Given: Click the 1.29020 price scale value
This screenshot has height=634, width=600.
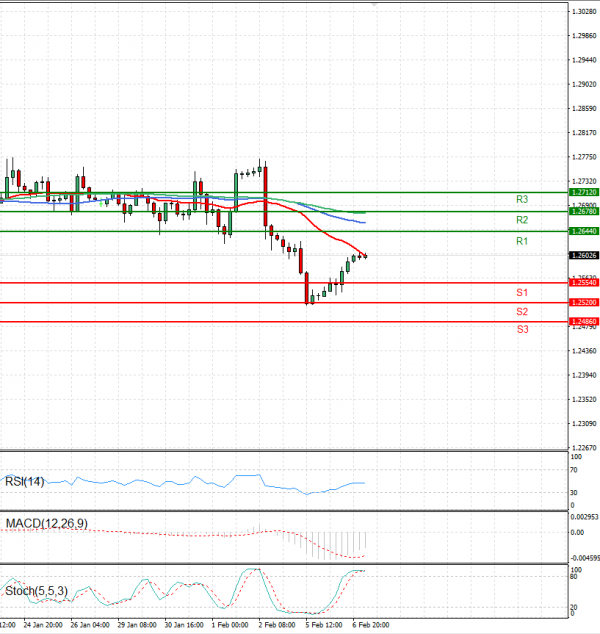Looking at the screenshot, I should [x=584, y=85].
